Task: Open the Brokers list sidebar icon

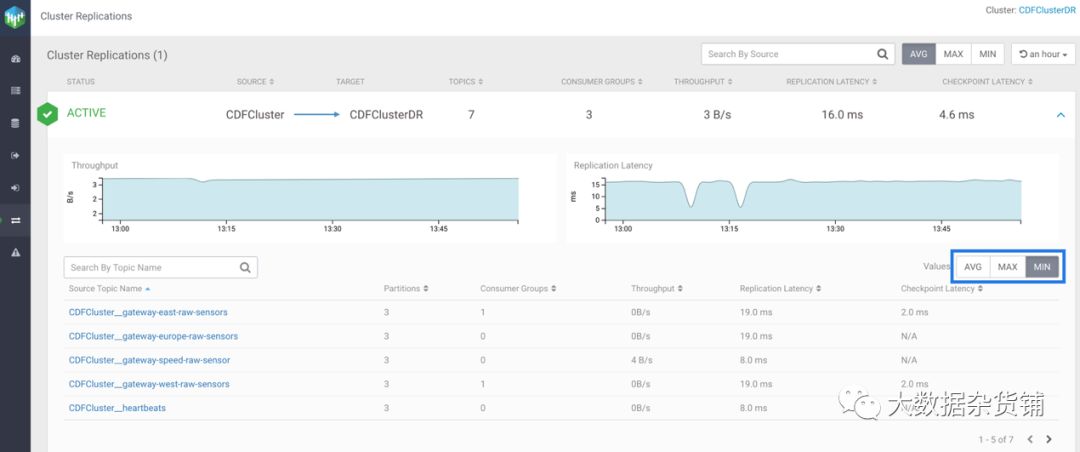Action: [15, 90]
